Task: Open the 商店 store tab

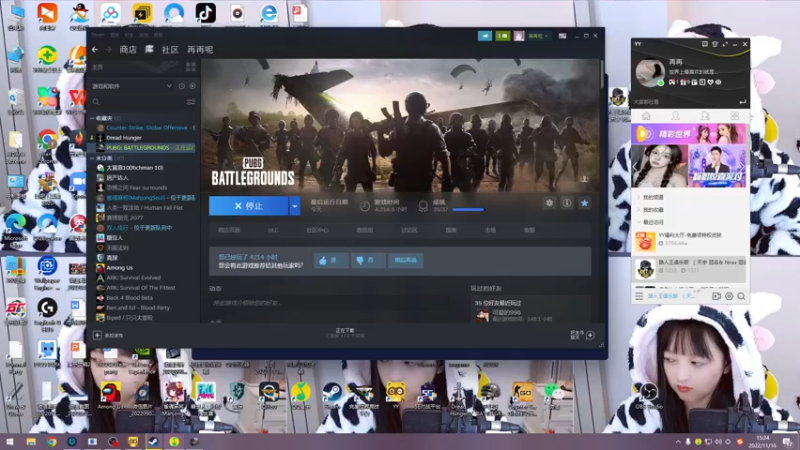Action: pyautogui.click(x=128, y=49)
